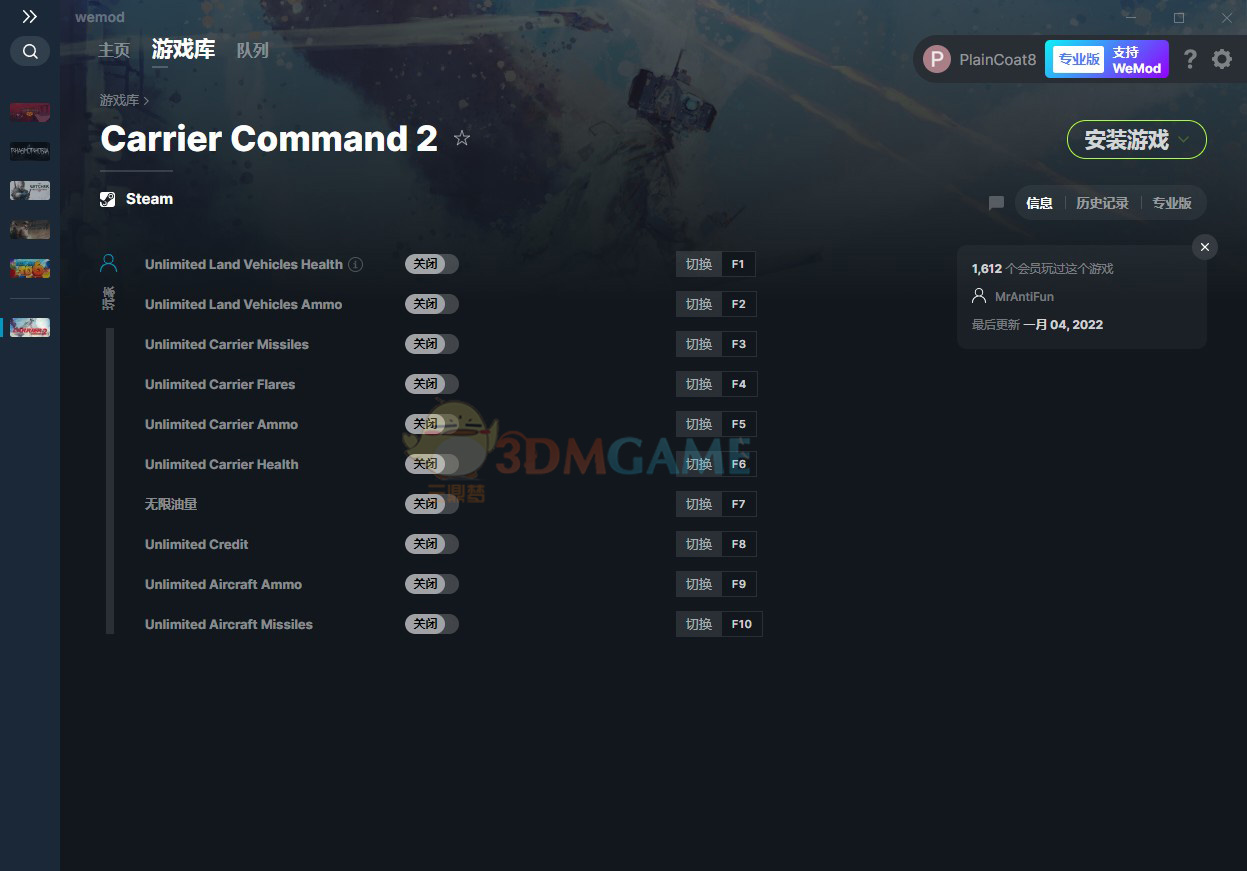Click the 切换 button beside F2
The height and width of the screenshot is (871, 1247).
coord(699,304)
